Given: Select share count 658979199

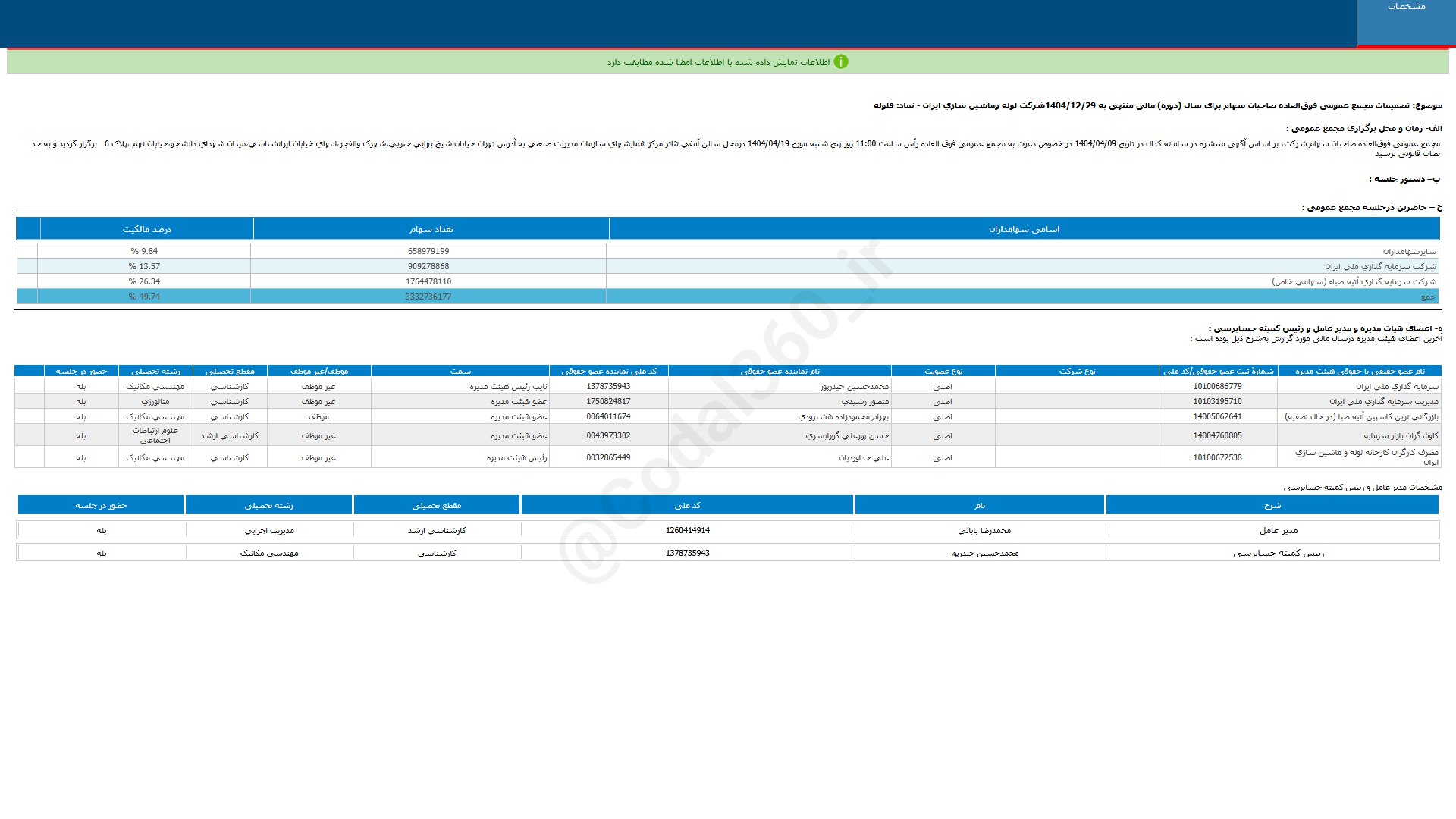Looking at the screenshot, I should point(428,251).
